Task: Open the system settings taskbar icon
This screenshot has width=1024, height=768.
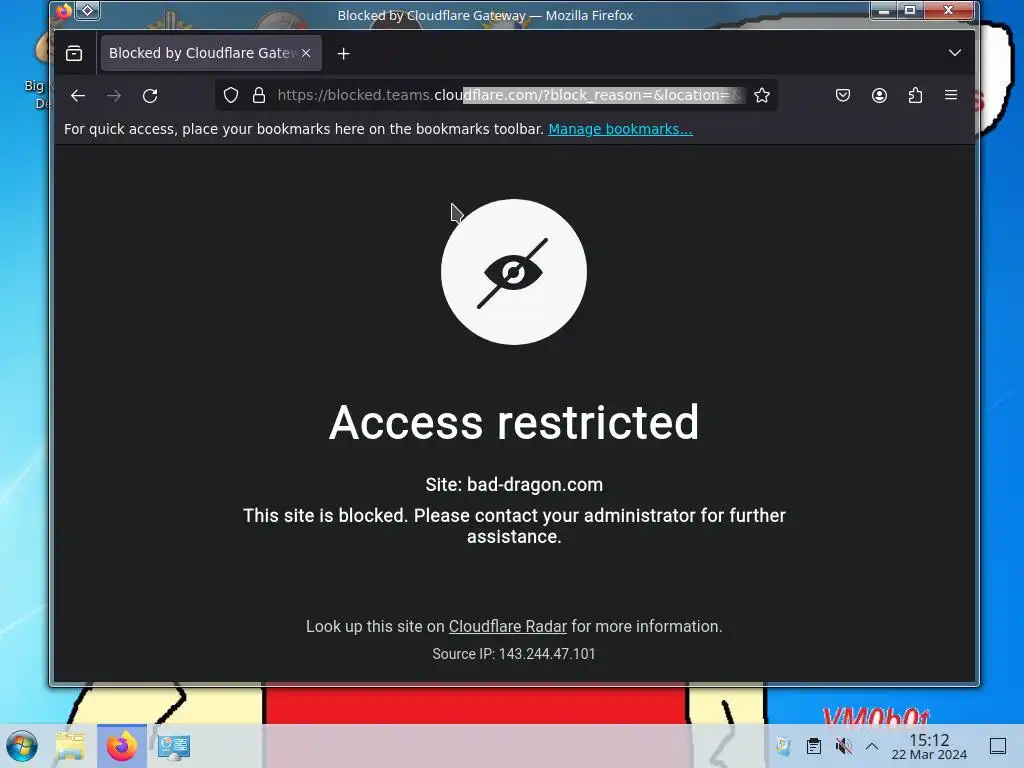Action: [x=173, y=746]
